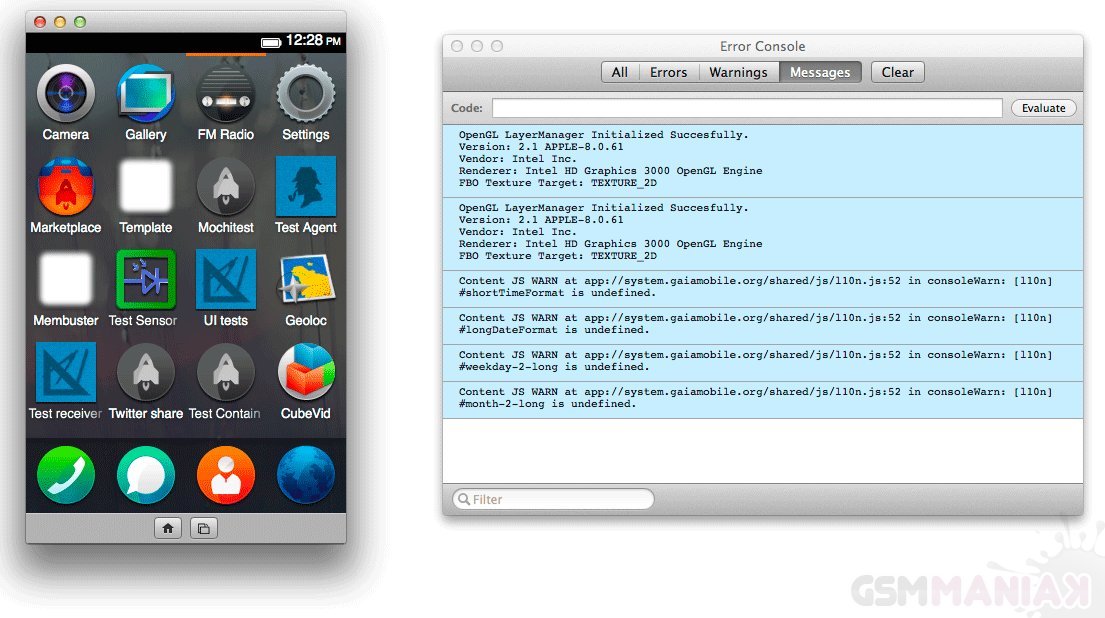Switch to the All tab
The height and width of the screenshot is (618, 1105).
620,72
